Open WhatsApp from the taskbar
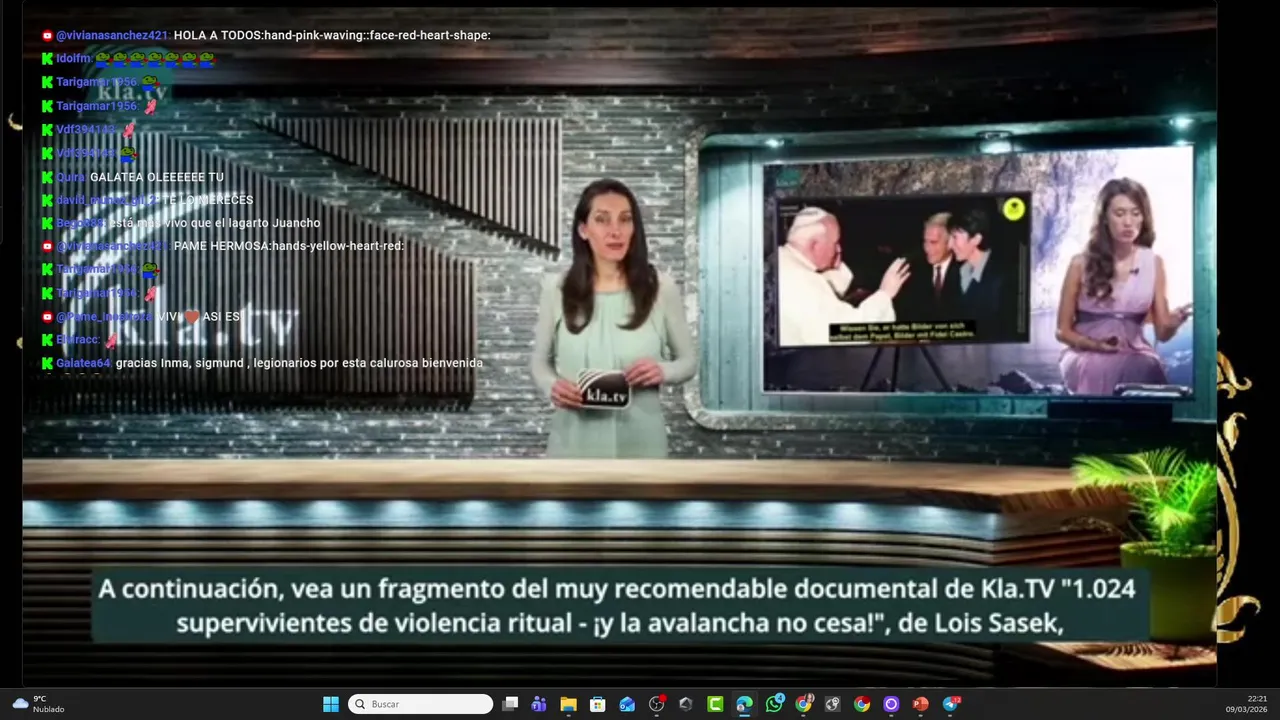Image resolution: width=1280 pixels, height=720 pixels. pyautogui.click(x=774, y=704)
